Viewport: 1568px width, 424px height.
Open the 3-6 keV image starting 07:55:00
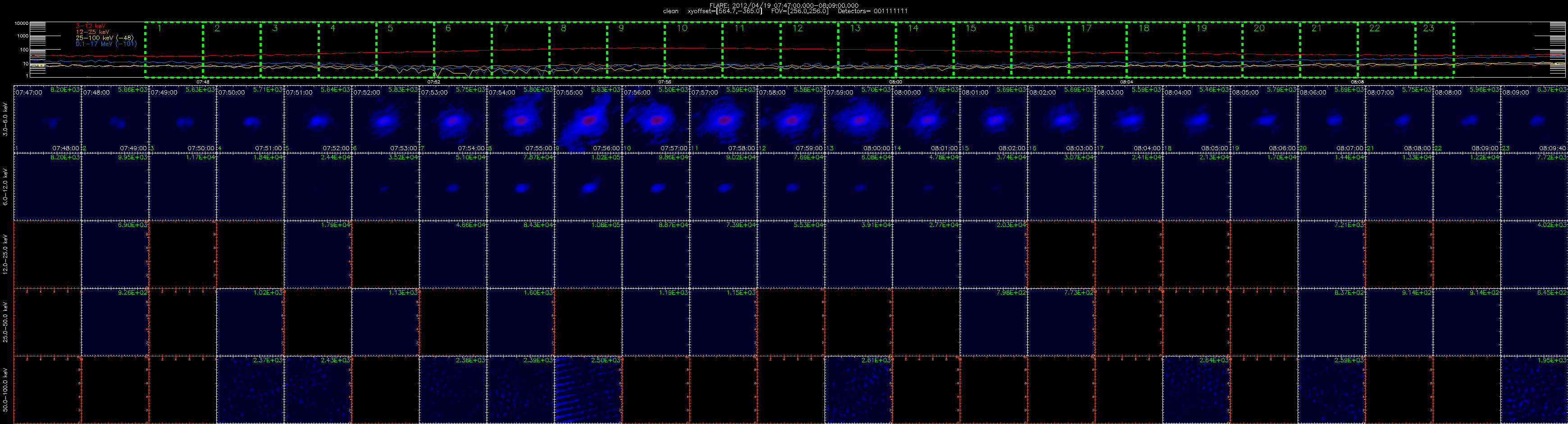tap(588, 119)
